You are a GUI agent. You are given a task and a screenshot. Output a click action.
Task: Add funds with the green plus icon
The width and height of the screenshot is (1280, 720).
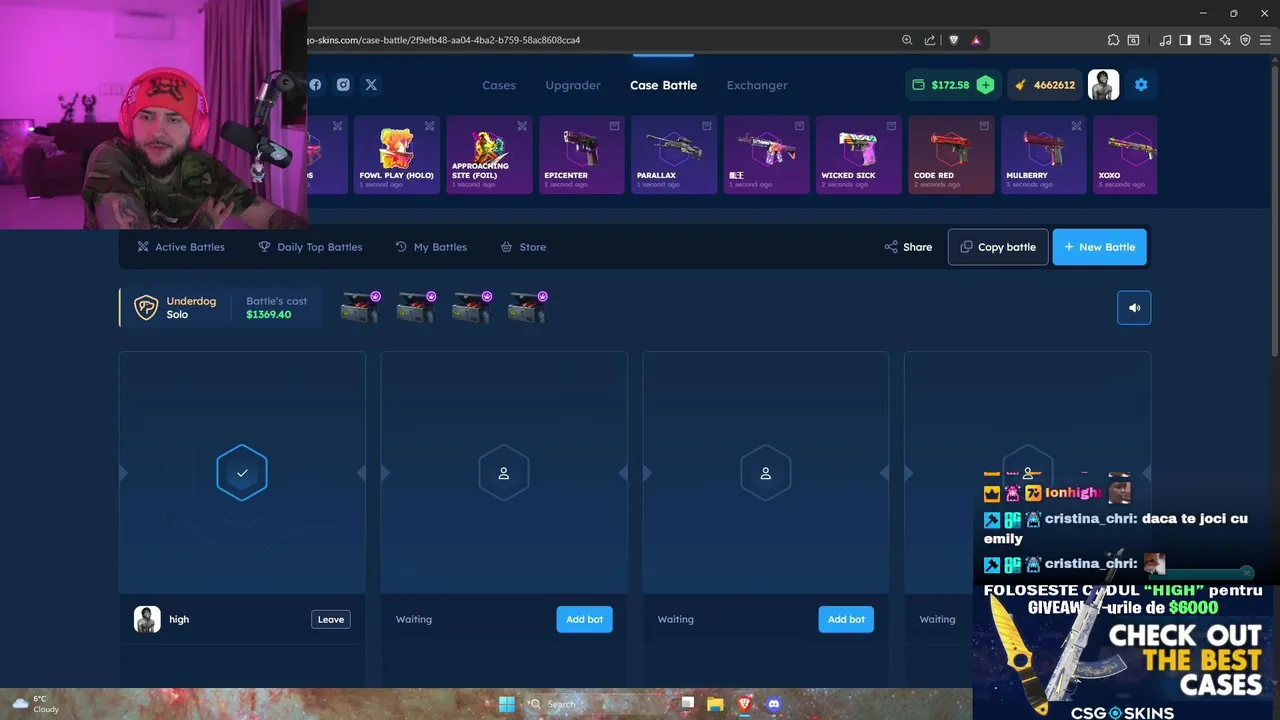[985, 85]
